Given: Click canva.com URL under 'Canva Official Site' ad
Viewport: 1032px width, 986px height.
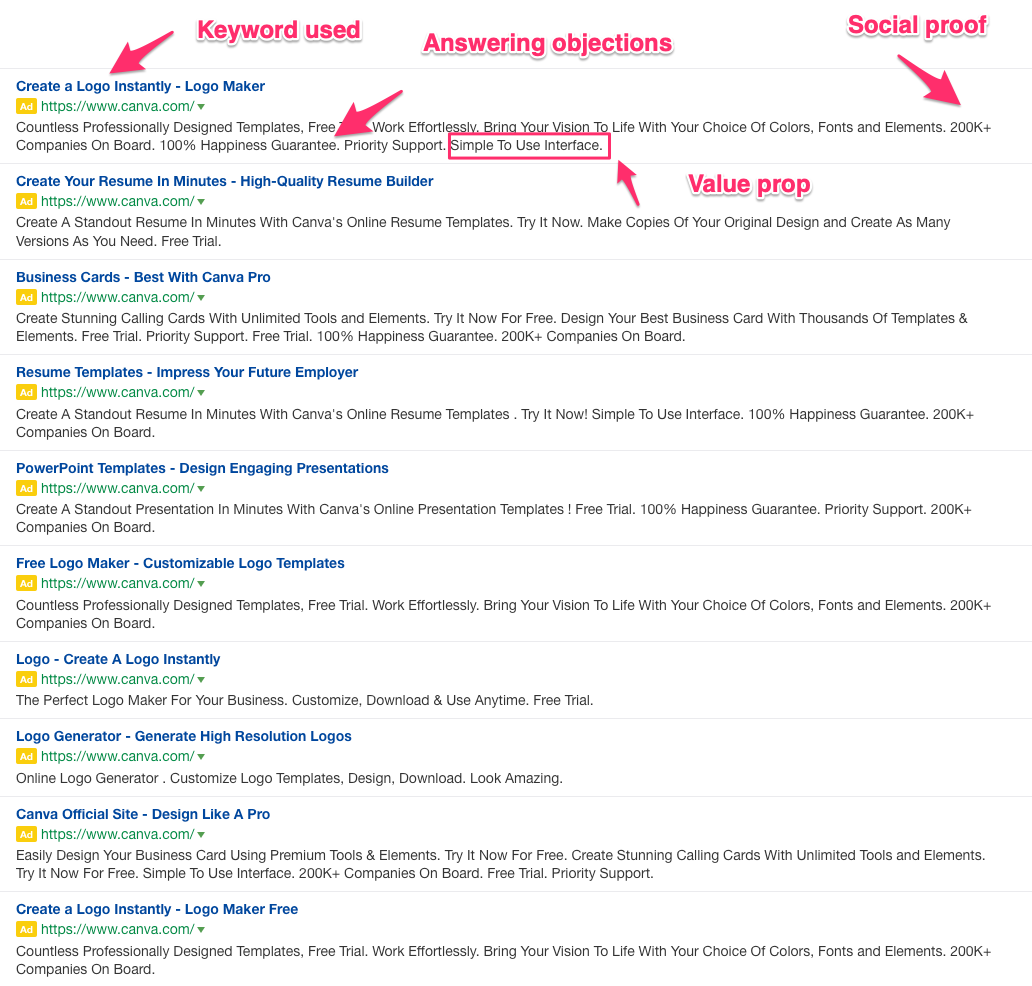Looking at the screenshot, I should (118, 834).
